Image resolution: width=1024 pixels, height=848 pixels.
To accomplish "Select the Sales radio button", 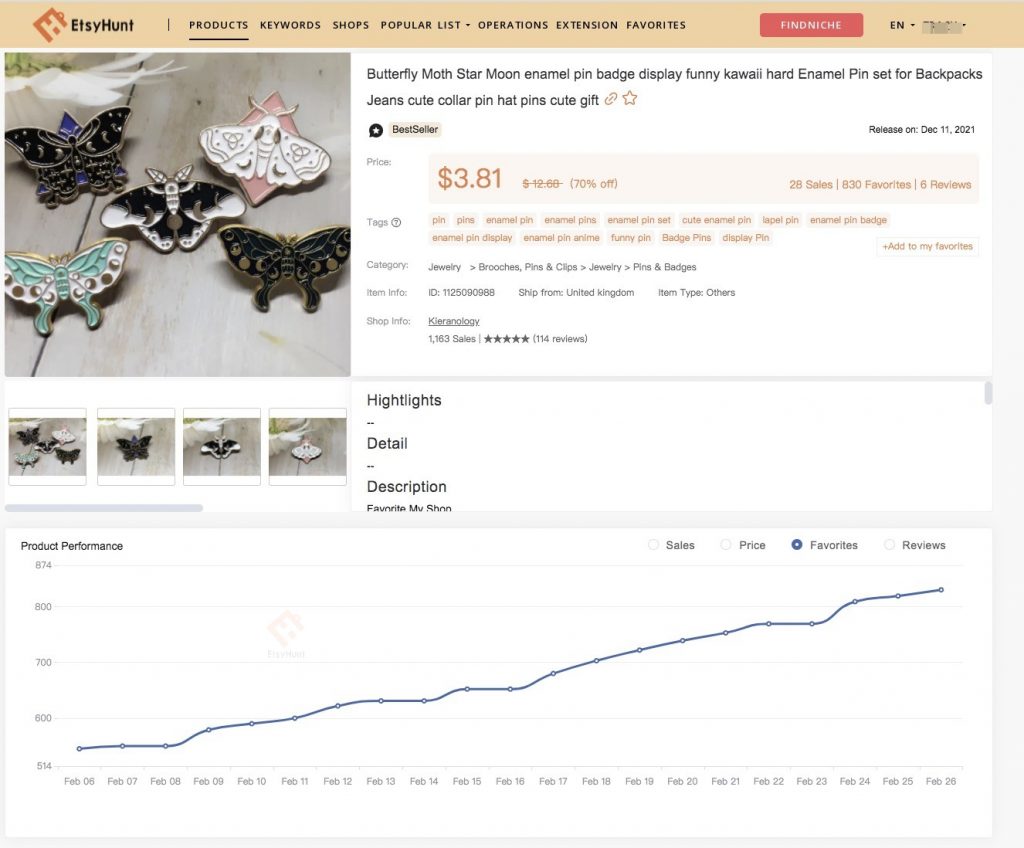I will (x=653, y=544).
